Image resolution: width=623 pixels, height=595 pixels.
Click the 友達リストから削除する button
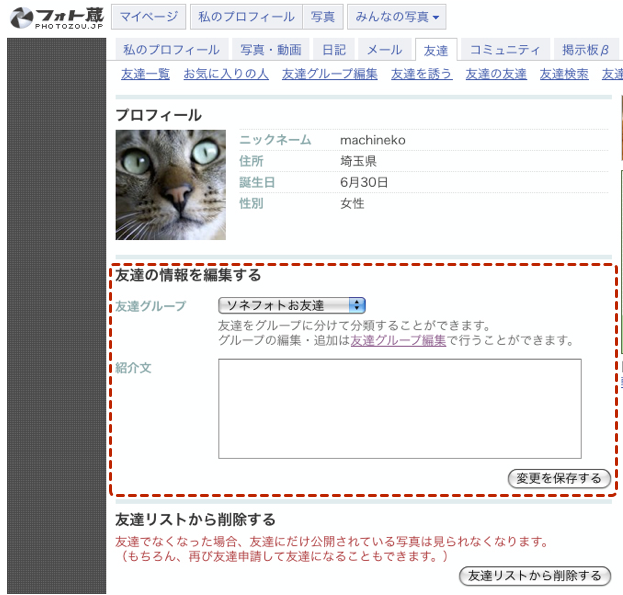coord(534,576)
